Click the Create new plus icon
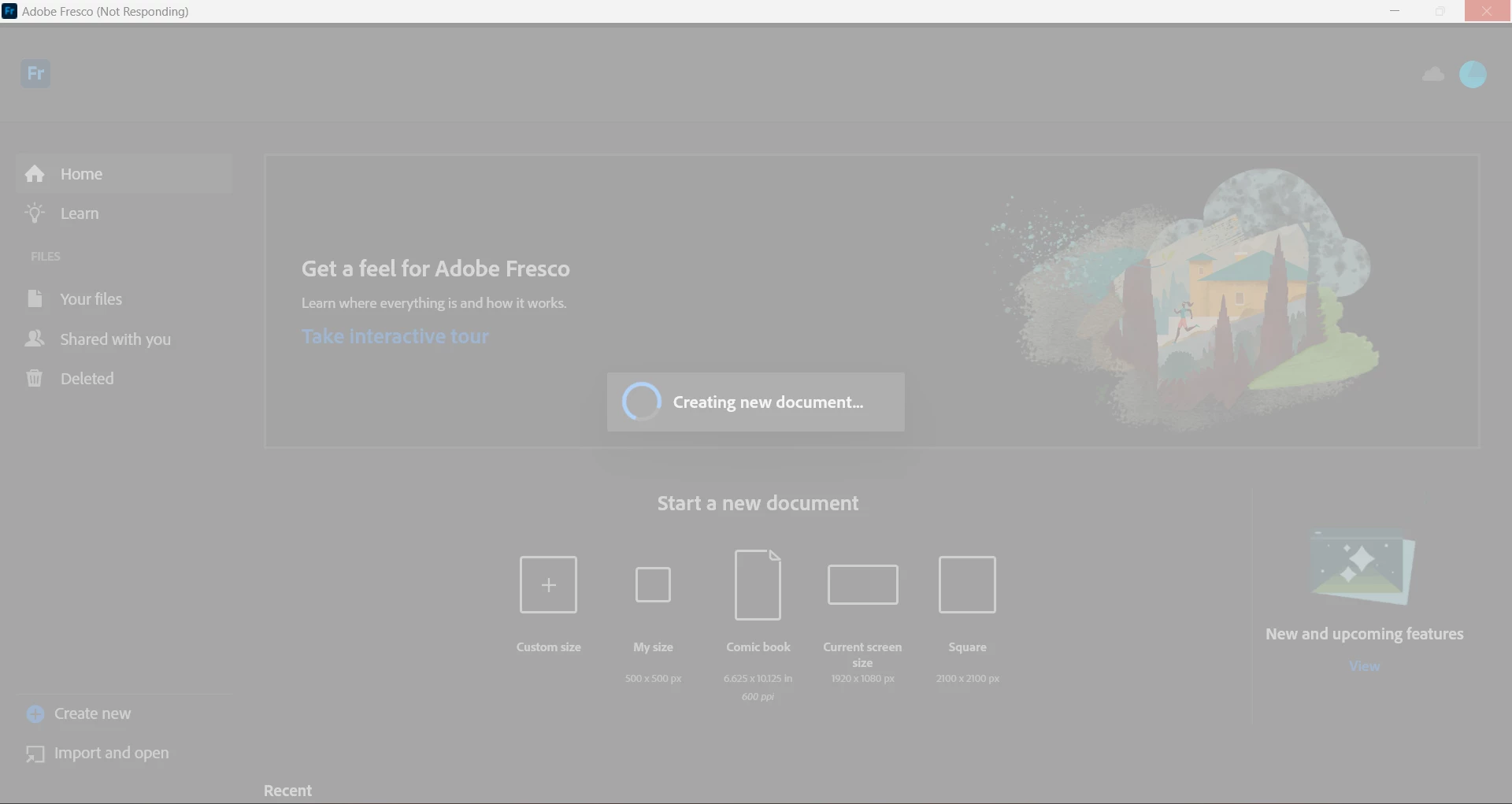 tap(35, 714)
